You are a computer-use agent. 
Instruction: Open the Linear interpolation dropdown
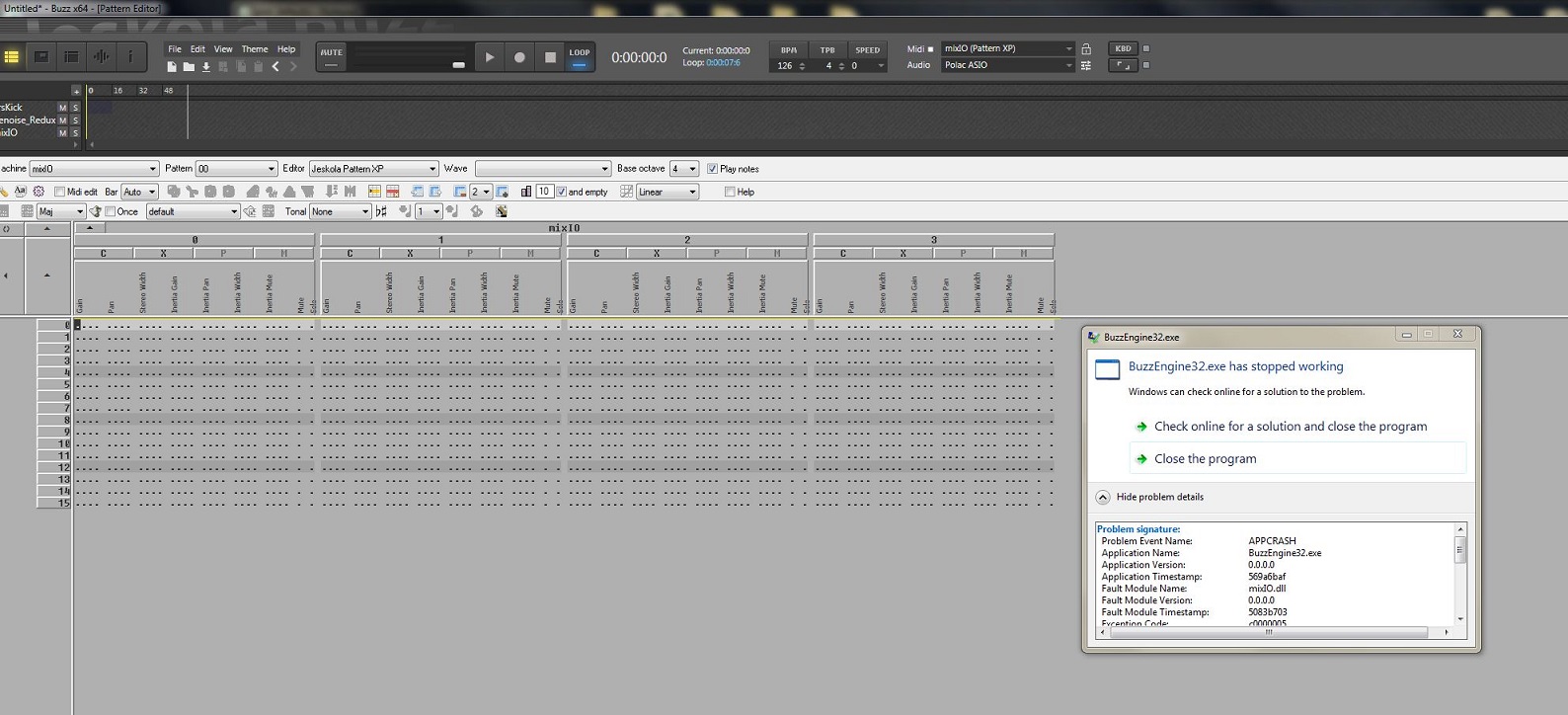667,192
